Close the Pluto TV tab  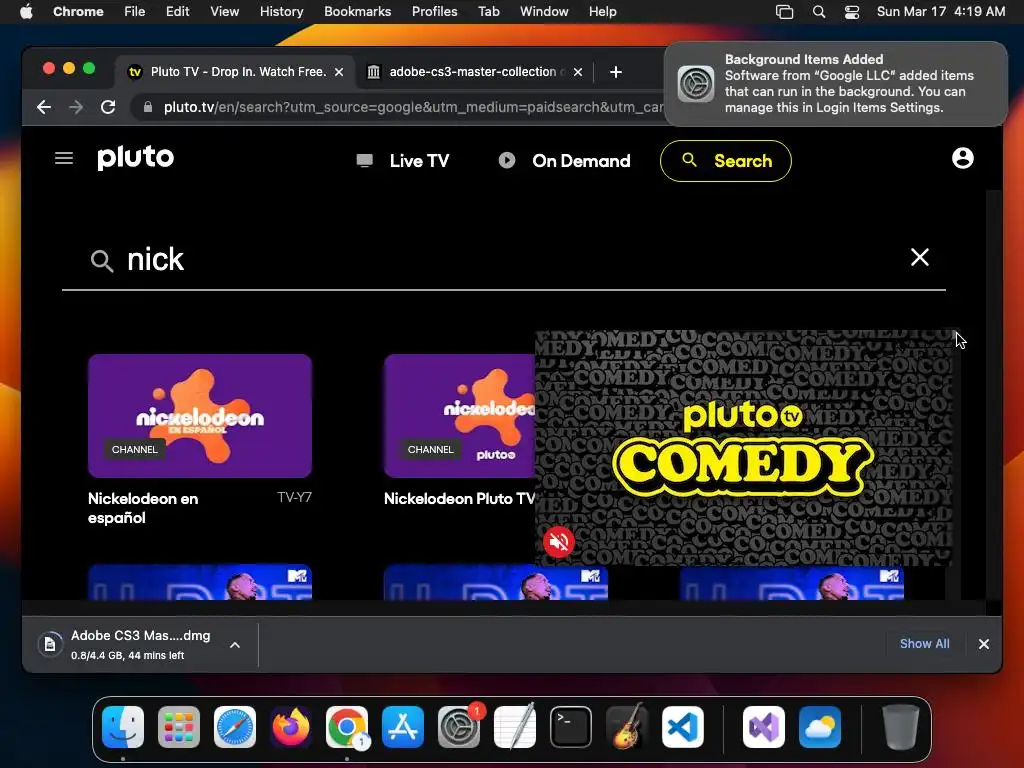339,72
